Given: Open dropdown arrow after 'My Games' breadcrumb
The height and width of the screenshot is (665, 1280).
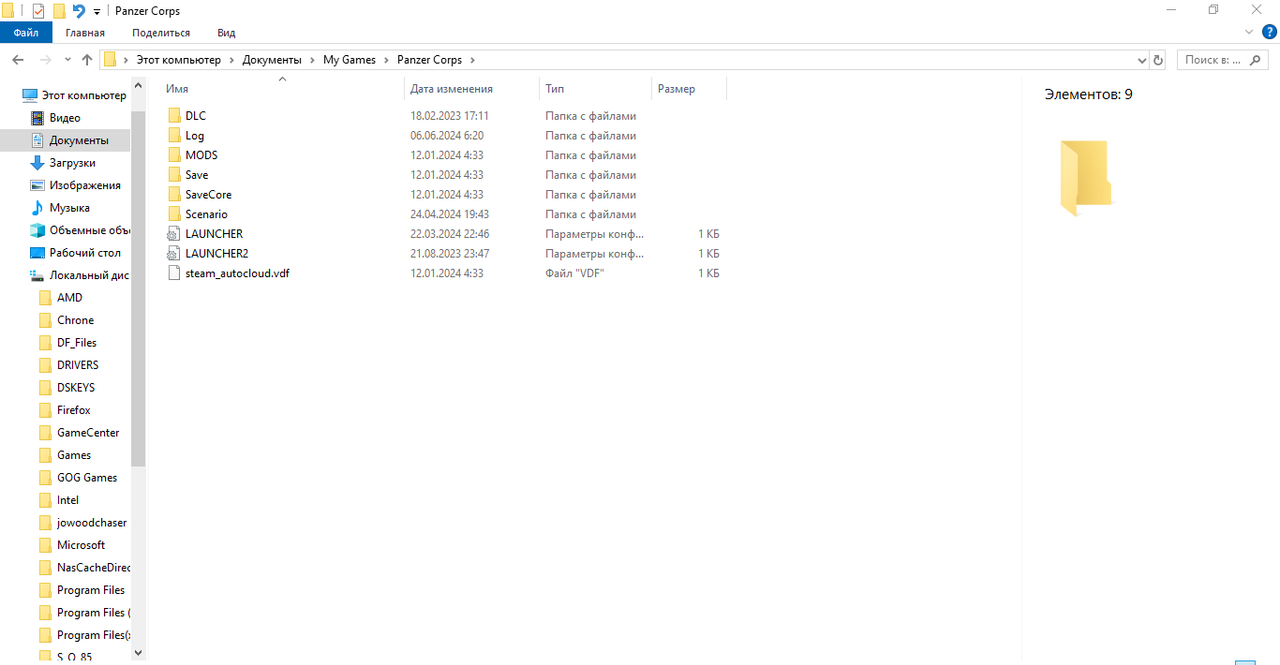Looking at the screenshot, I should click(x=387, y=60).
